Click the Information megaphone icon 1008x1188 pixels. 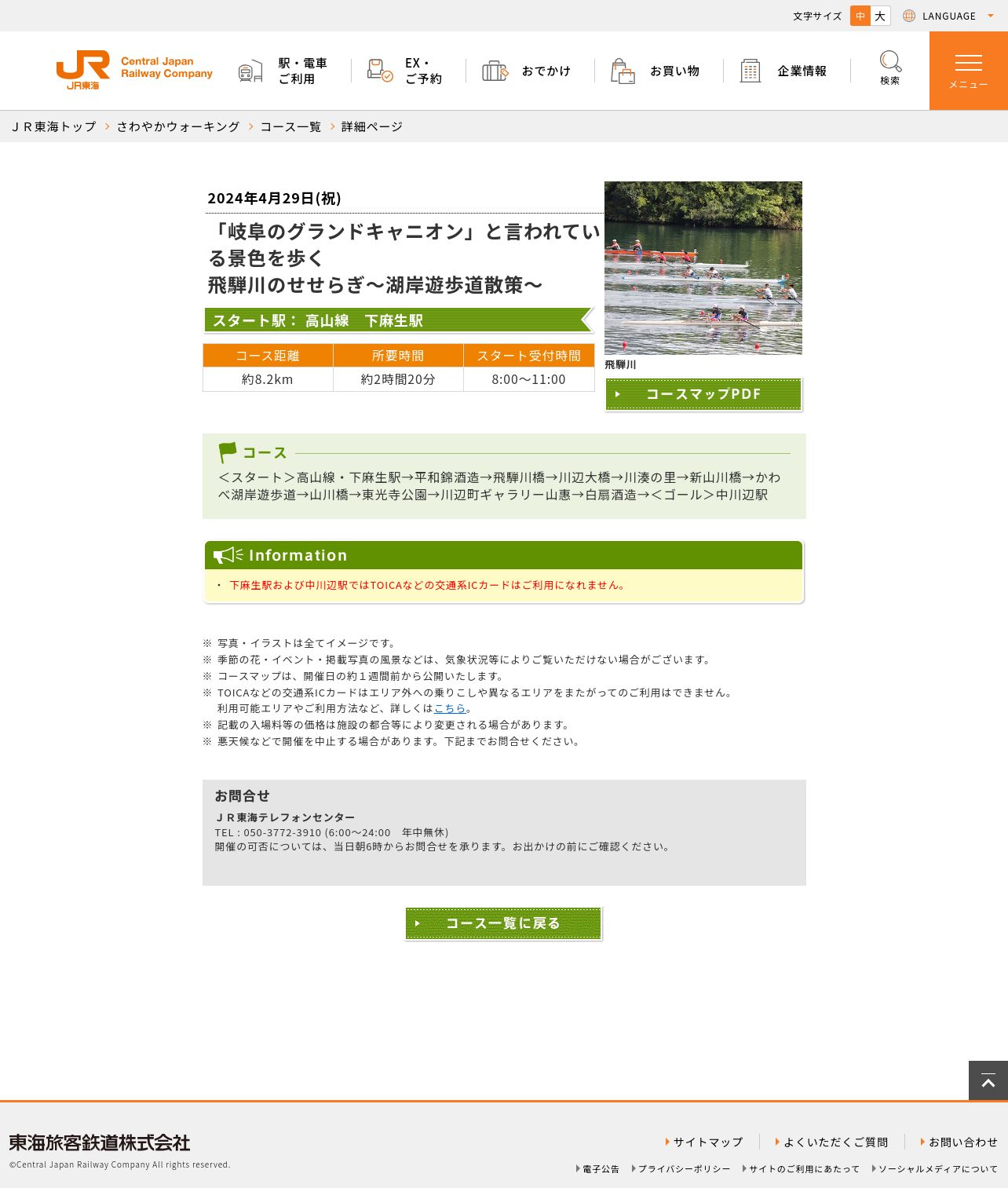[x=228, y=555]
